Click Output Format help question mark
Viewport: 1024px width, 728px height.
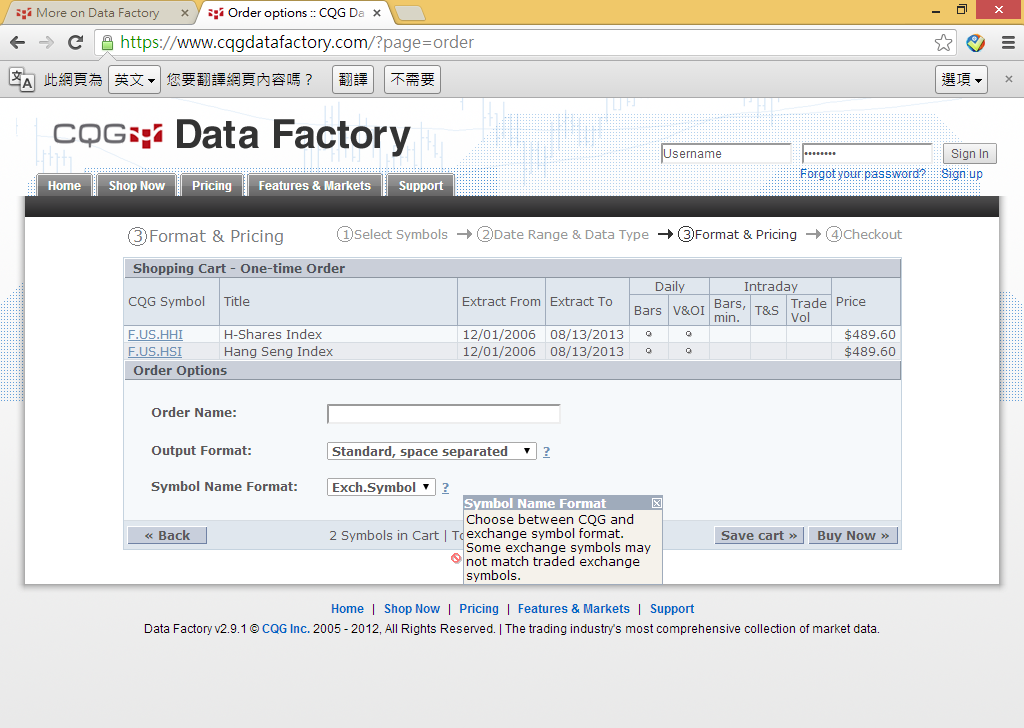(547, 451)
